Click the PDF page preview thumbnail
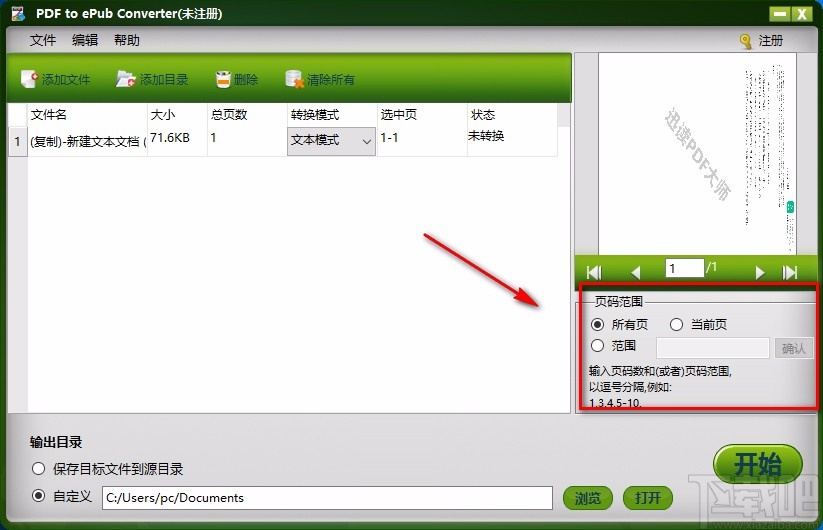The height and width of the screenshot is (530, 823). [697, 153]
